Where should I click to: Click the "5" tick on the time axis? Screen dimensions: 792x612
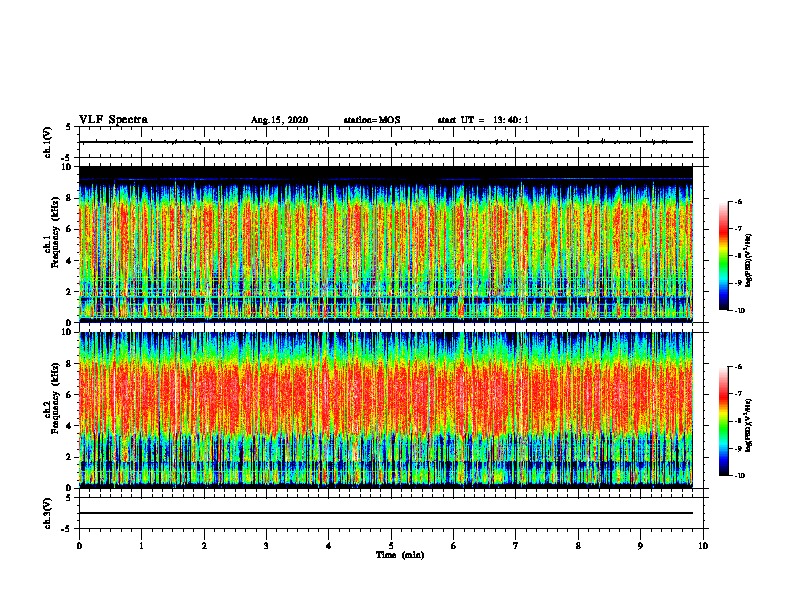[391, 546]
